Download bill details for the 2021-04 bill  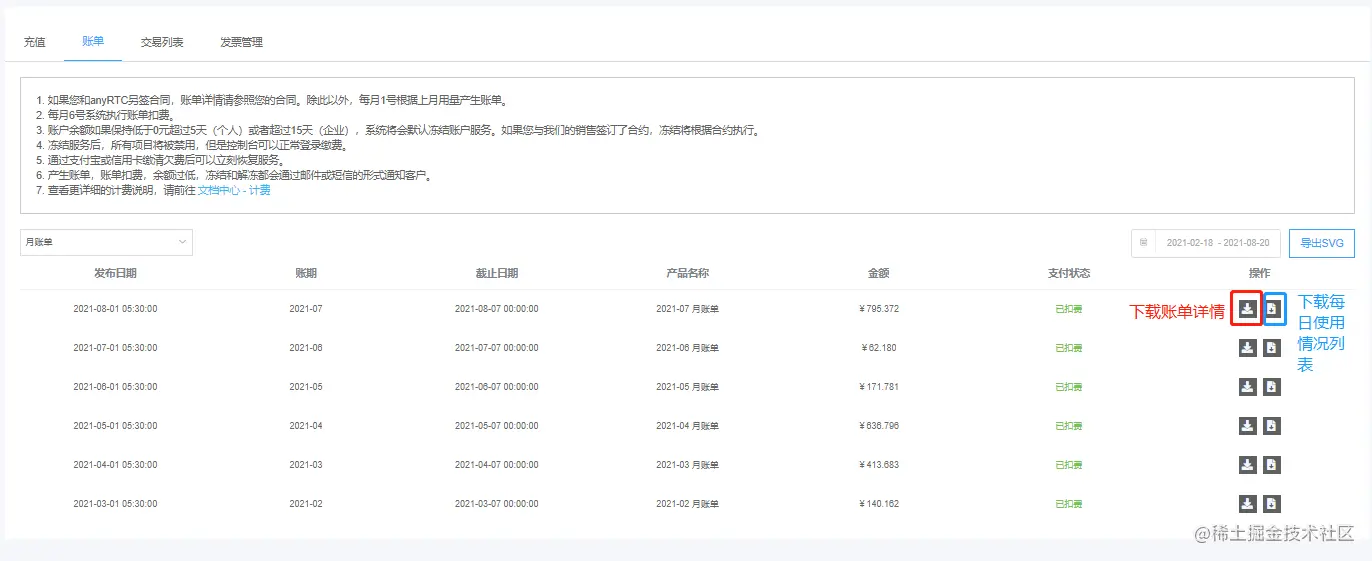[1247, 426]
